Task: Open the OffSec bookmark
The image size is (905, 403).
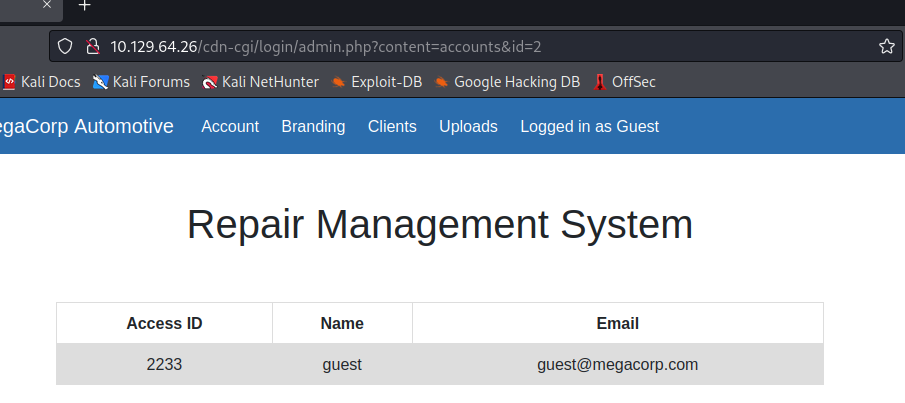Action: 624,82
